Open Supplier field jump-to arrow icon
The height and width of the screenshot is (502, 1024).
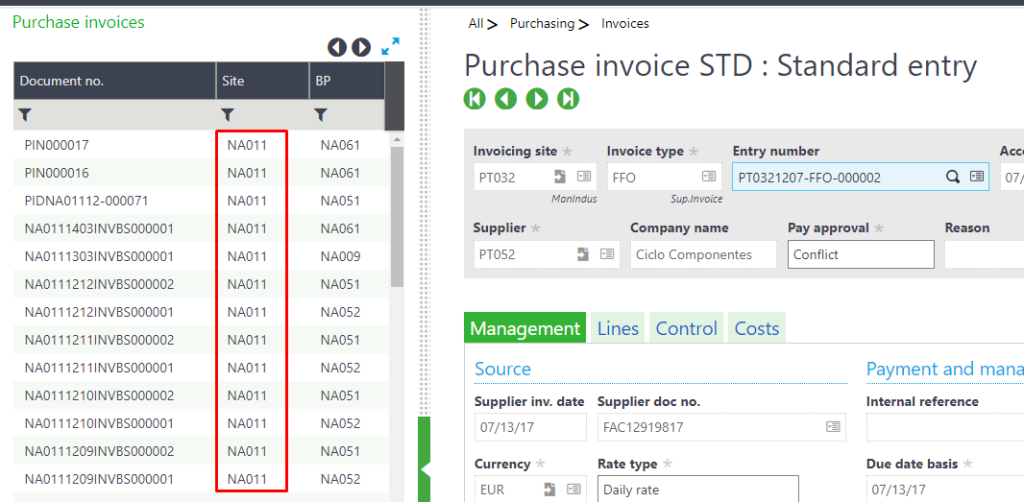[583, 254]
